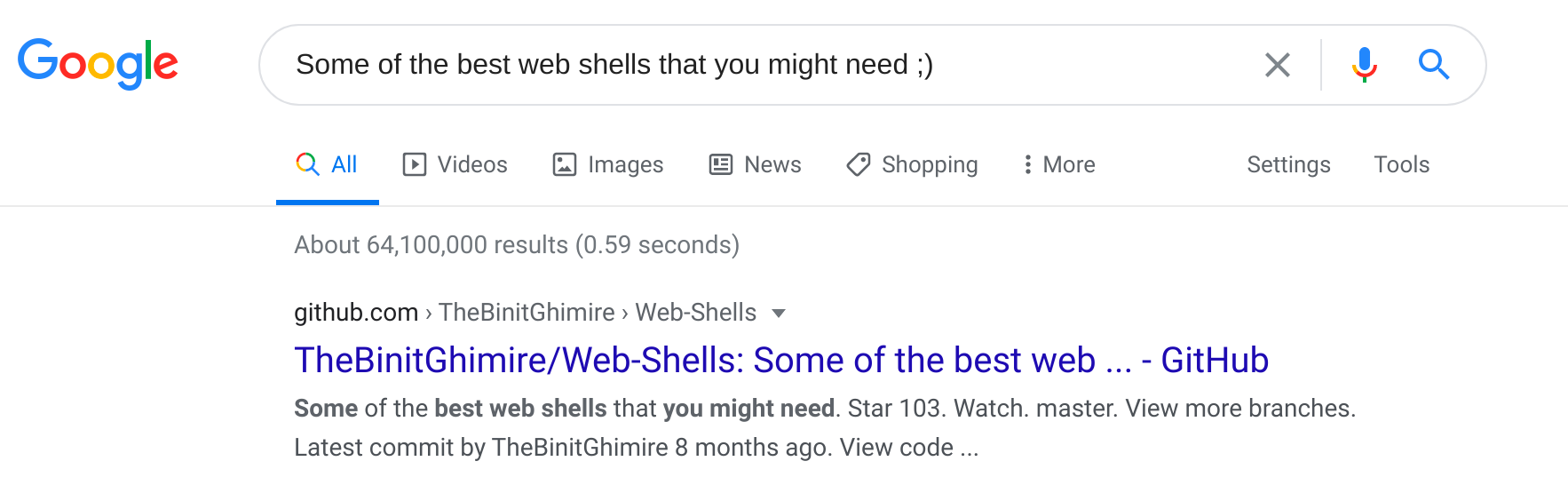Open TheBinitGhimire/Web-Shells GitHub result link
The height and width of the screenshot is (501, 1568).
[781, 360]
